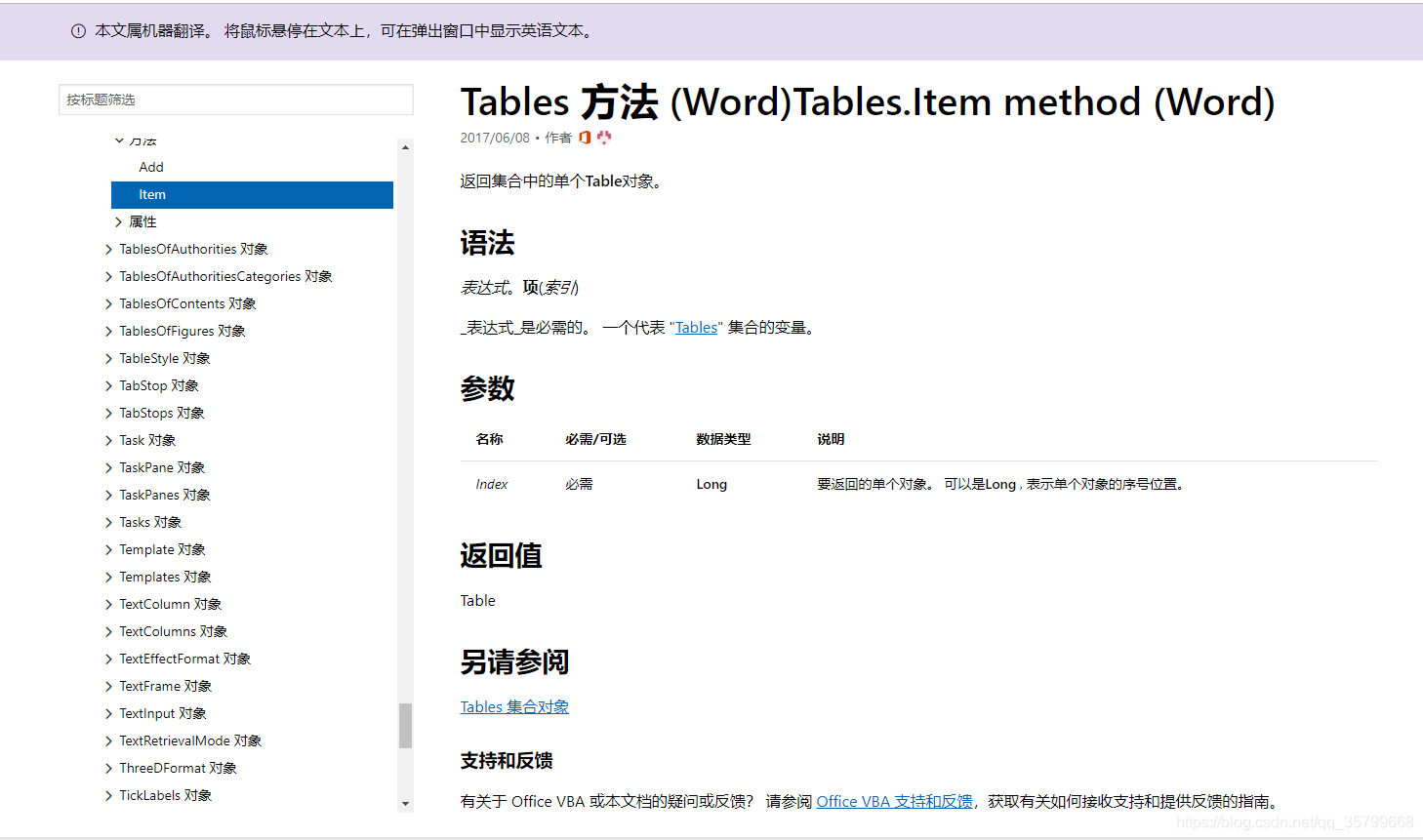
Task: Follow the "Tables" link in the syntax description
Action: (x=696, y=328)
